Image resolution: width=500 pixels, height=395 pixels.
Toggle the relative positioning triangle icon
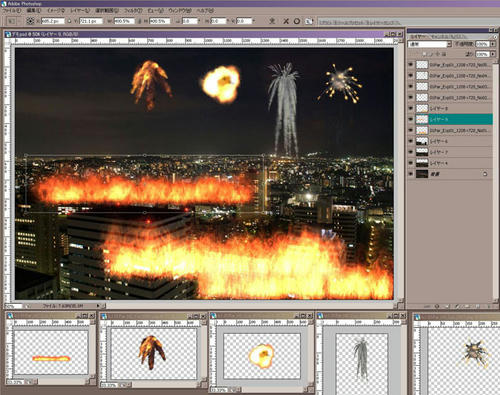pyautogui.click(x=69, y=21)
